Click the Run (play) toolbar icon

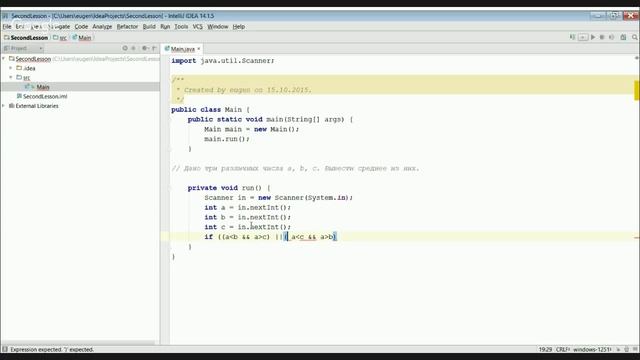[593, 37]
